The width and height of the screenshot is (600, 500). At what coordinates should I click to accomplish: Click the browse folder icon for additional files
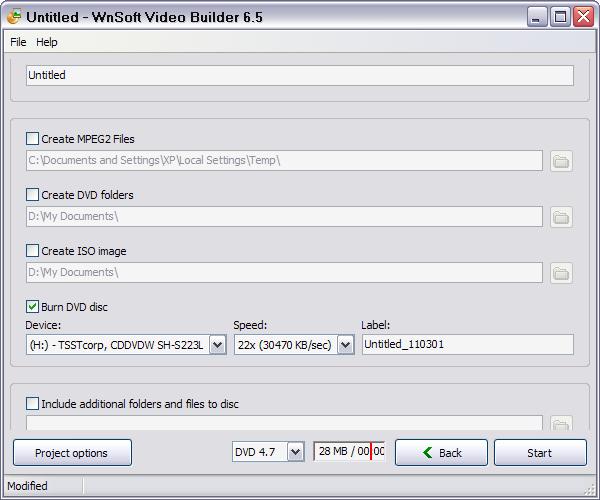point(561,424)
